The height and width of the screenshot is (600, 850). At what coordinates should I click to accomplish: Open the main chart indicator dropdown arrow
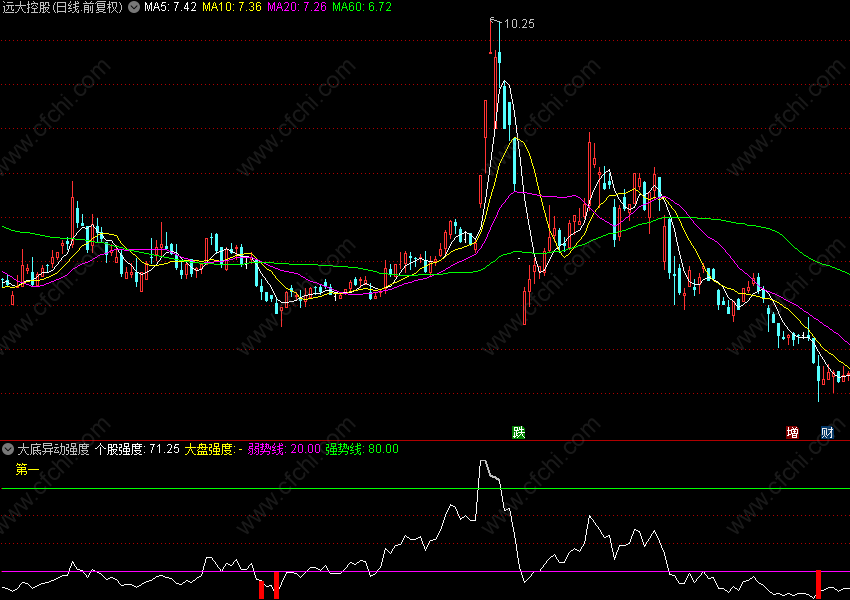(x=134, y=7)
